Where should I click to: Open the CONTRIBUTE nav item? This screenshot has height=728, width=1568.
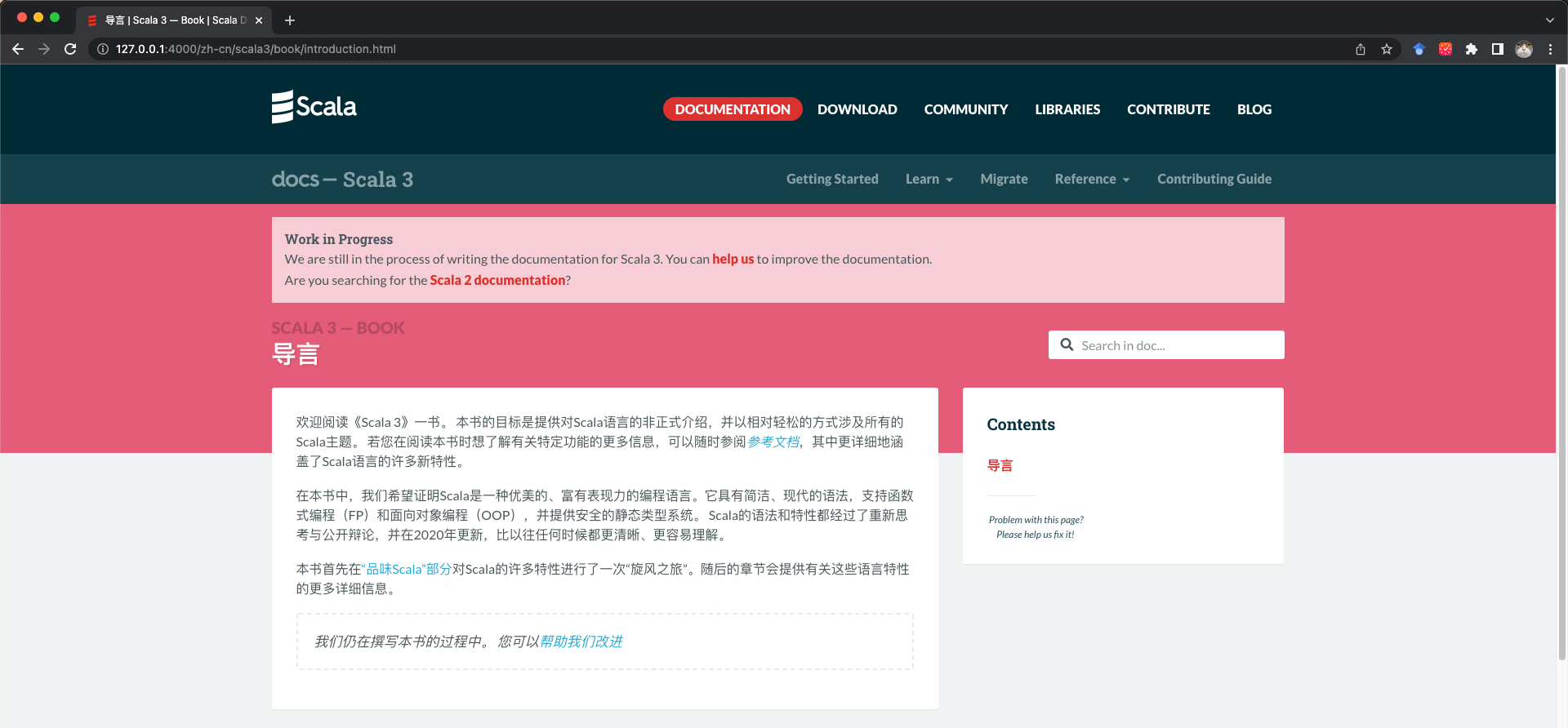(x=1169, y=109)
